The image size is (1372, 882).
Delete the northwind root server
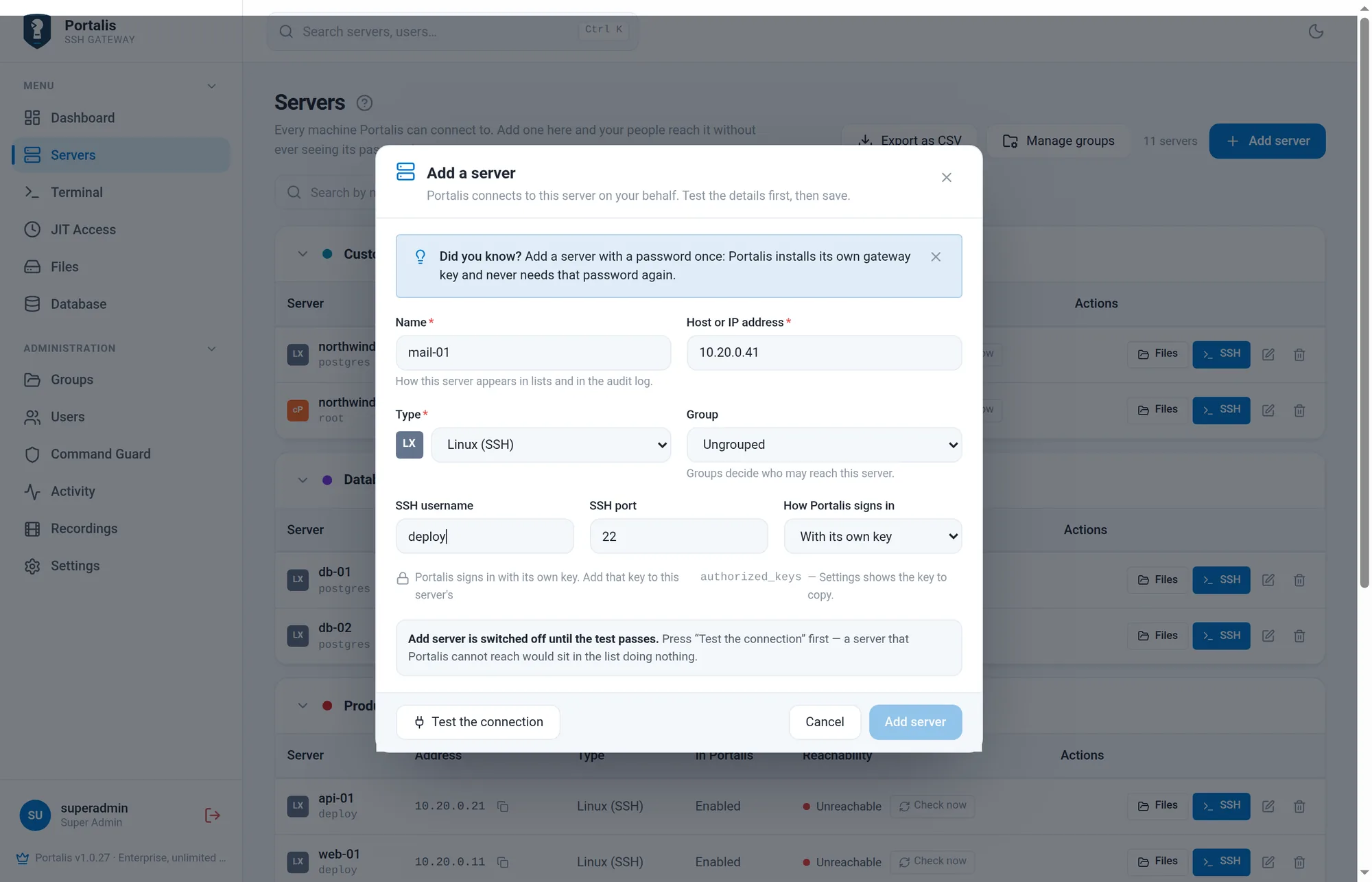click(1299, 410)
